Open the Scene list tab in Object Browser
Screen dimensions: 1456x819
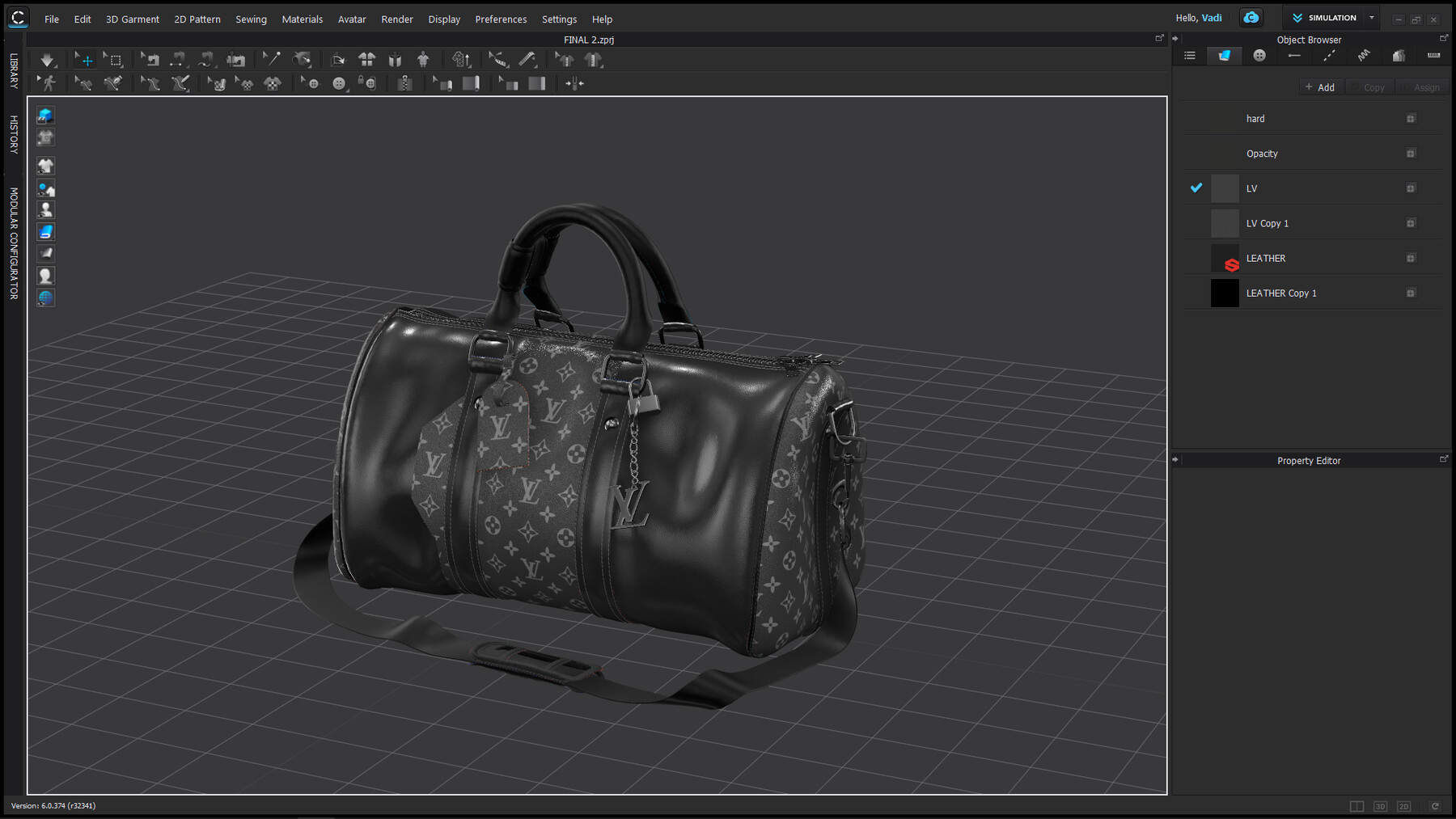(1190, 56)
